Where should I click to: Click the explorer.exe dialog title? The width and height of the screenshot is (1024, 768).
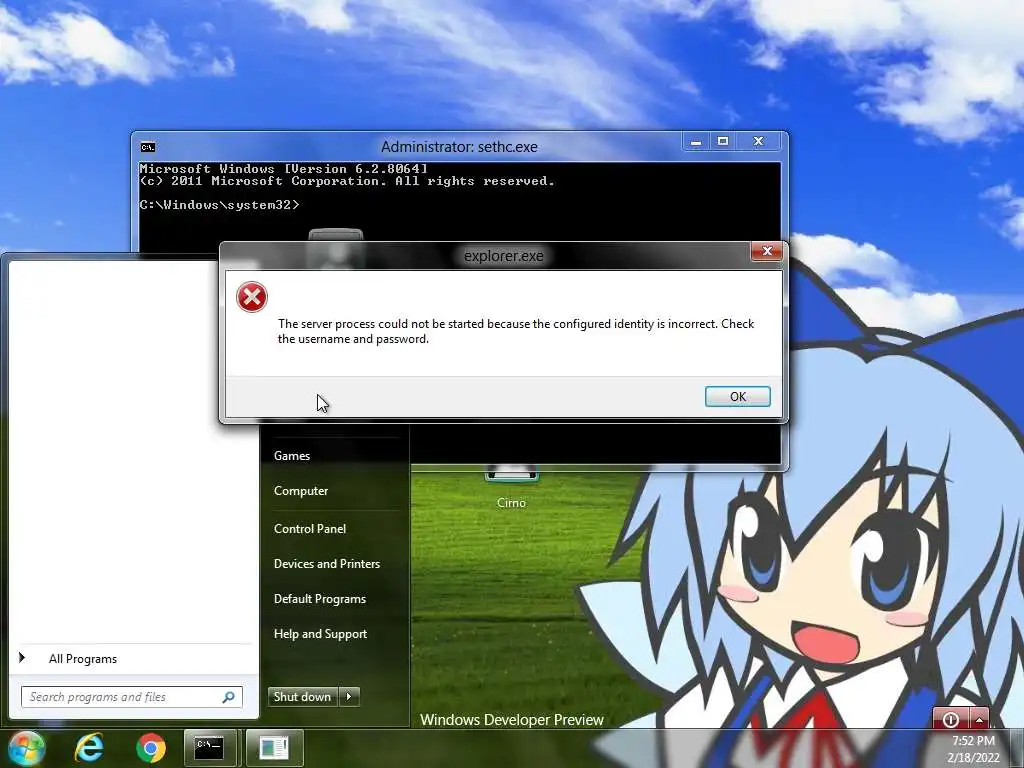click(x=504, y=255)
